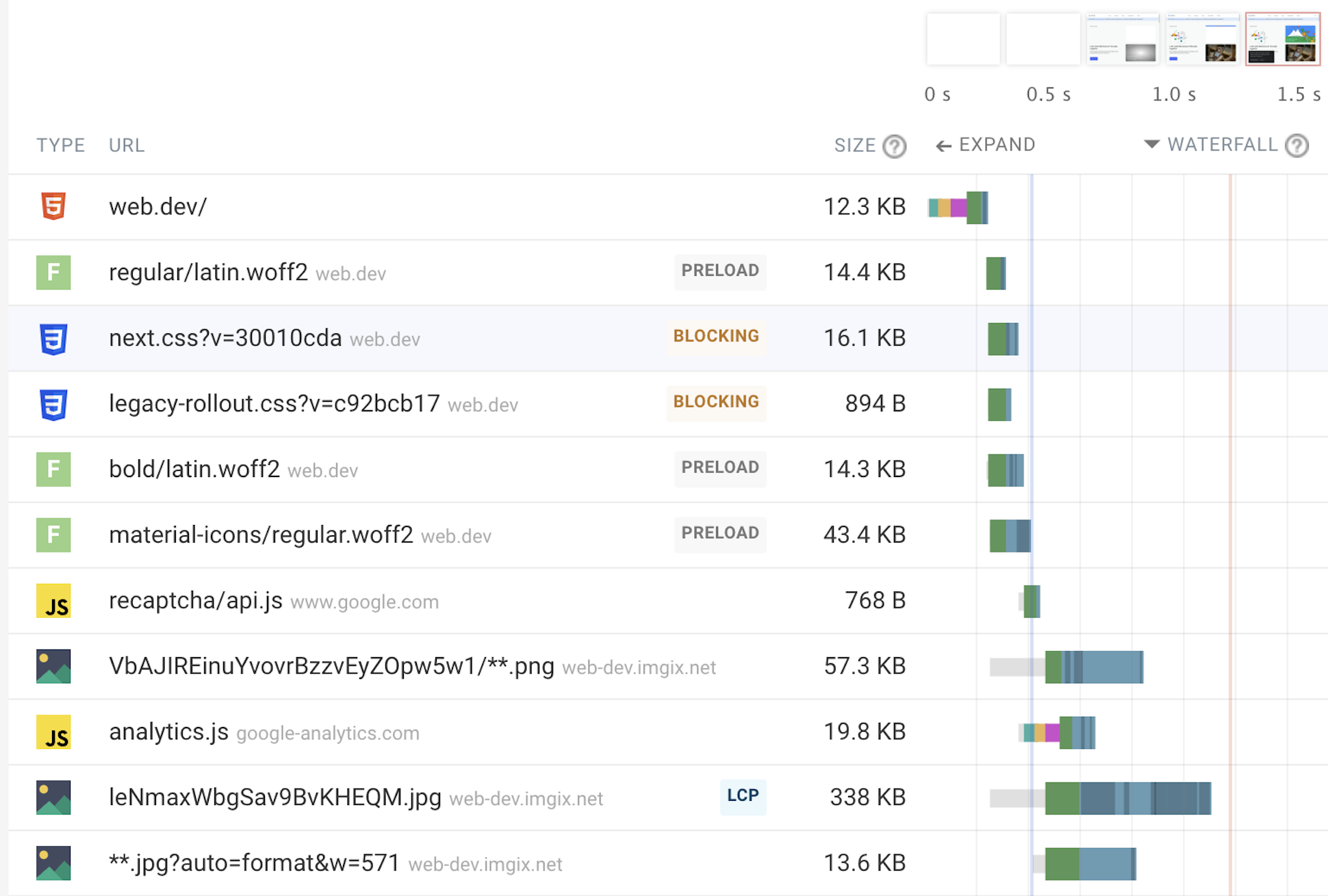Viewport: 1328px width, 896px height.
Task: Select the font icon beside regular/latin.woff2
Action: coord(53,272)
